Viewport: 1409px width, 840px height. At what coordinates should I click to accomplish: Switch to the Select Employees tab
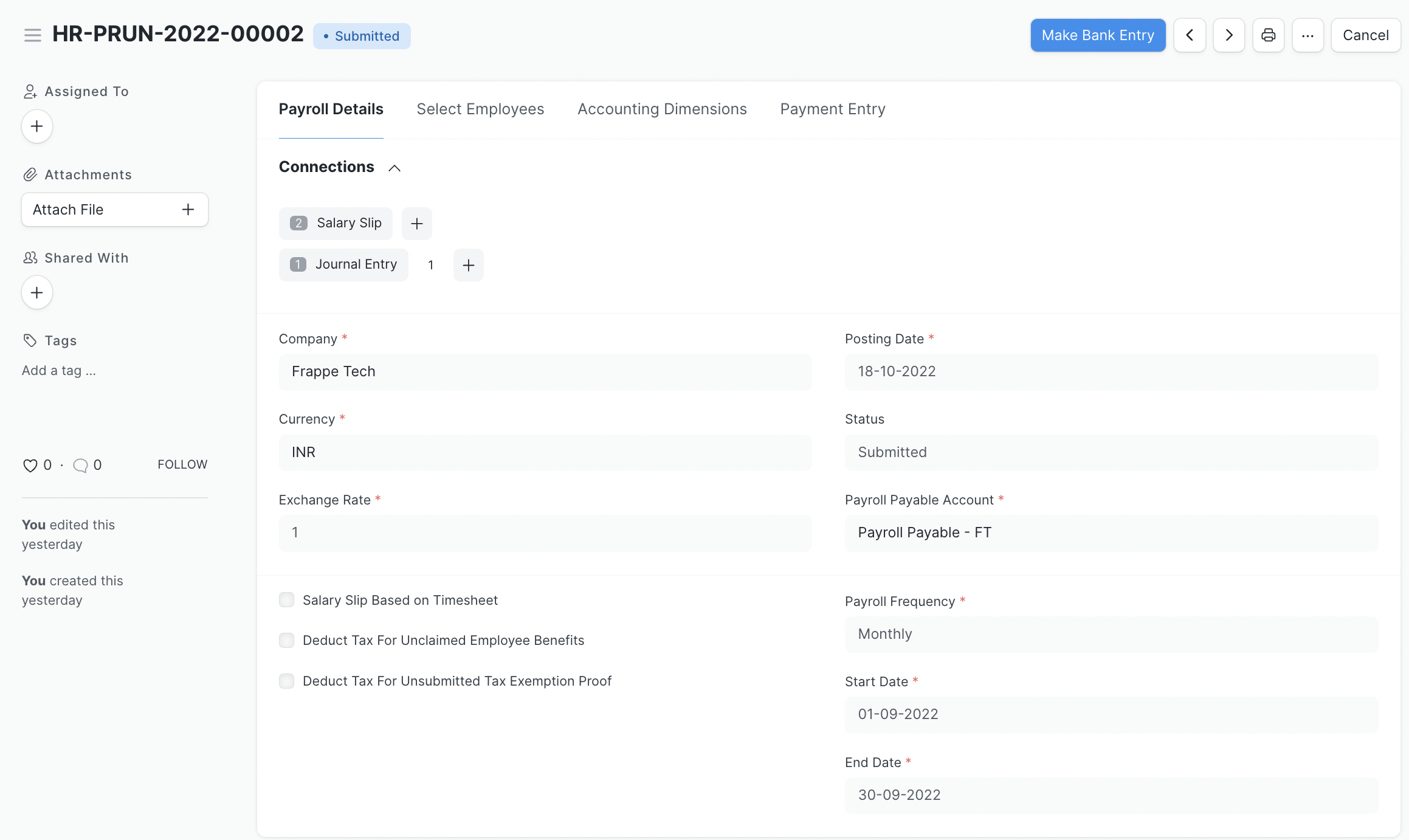(x=480, y=109)
